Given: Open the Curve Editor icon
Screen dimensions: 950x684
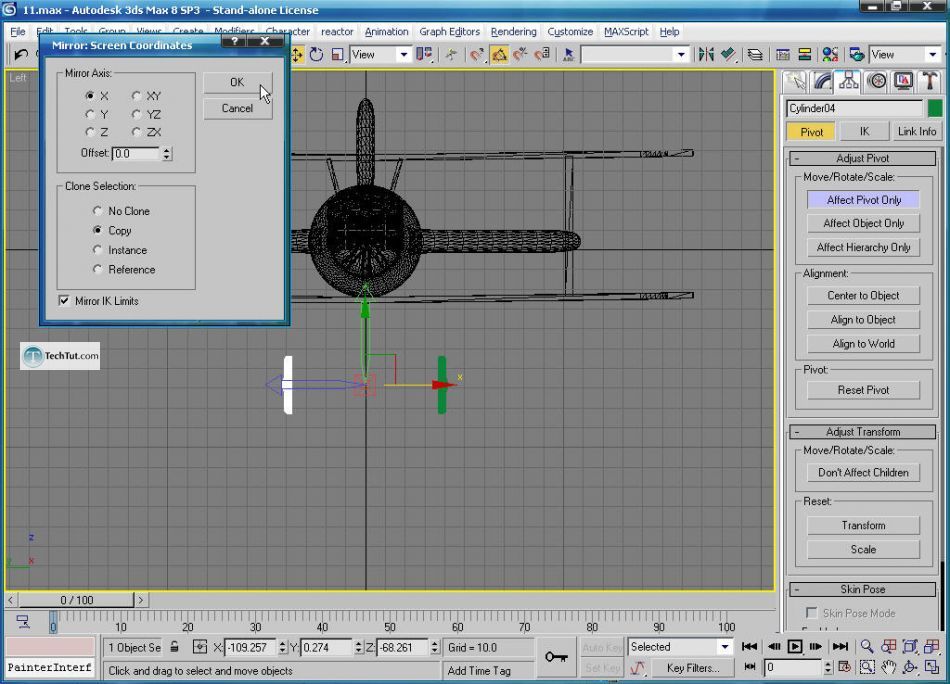Looking at the screenshot, I should (783, 55).
